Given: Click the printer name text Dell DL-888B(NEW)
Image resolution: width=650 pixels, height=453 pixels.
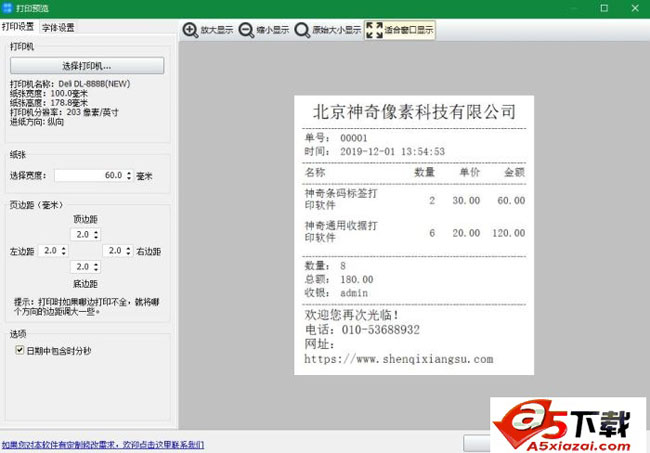Looking at the screenshot, I should 94,84.
